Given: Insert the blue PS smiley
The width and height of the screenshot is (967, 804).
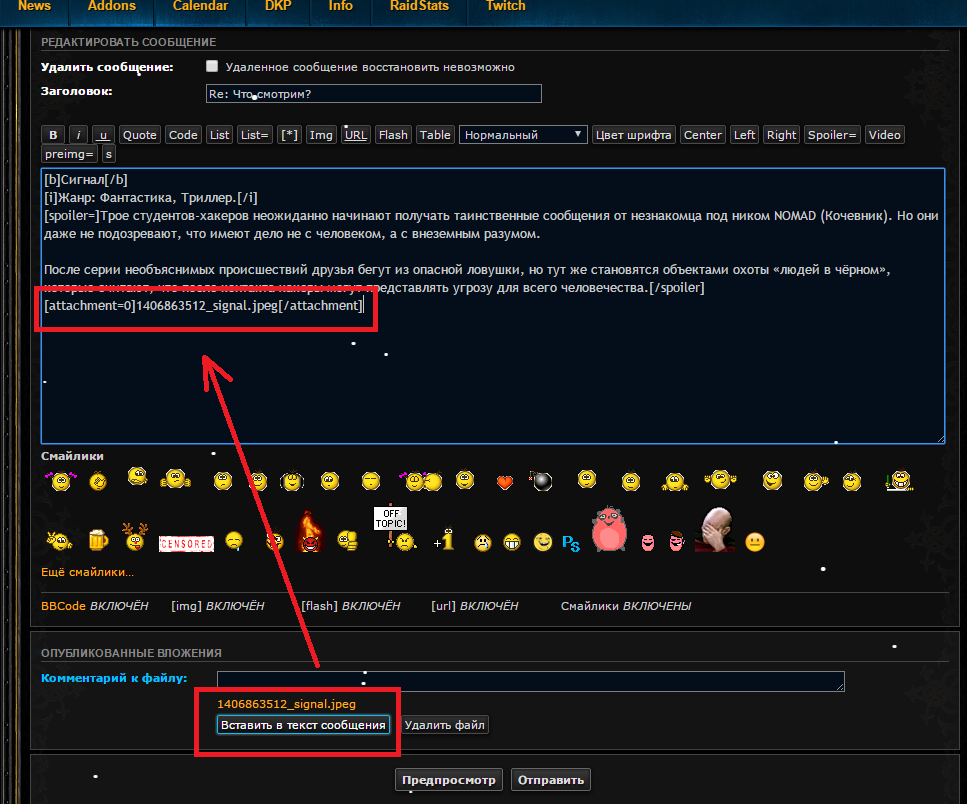Looking at the screenshot, I should (x=571, y=543).
